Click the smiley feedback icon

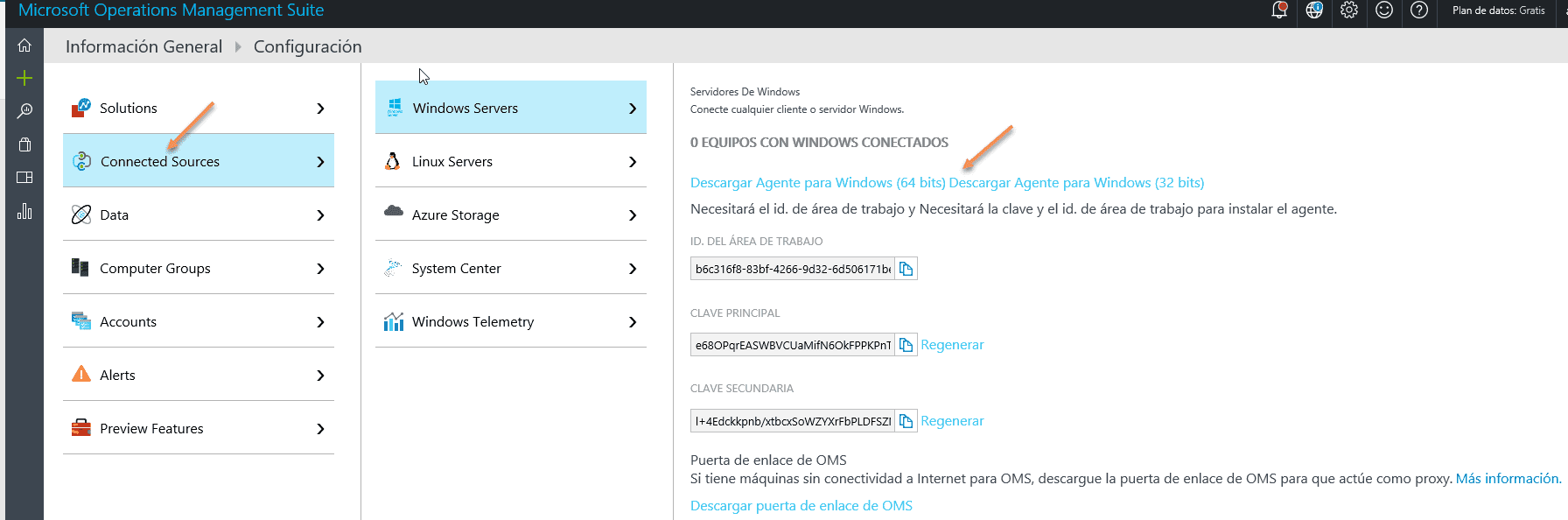(1384, 11)
